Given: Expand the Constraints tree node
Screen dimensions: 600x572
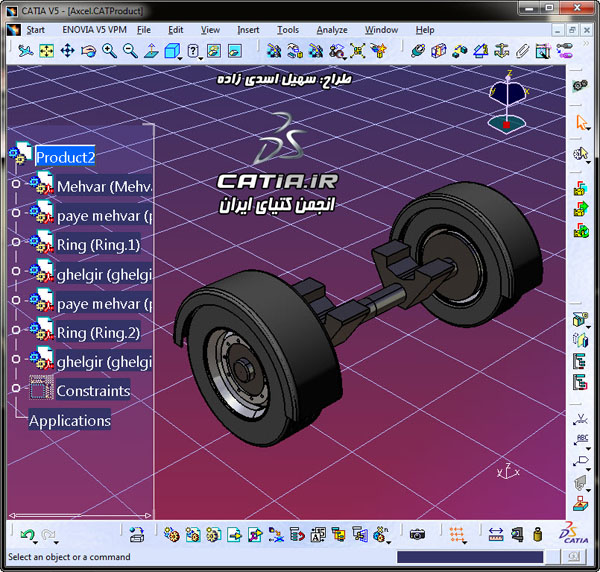Looking at the screenshot, I should pos(16,388).
